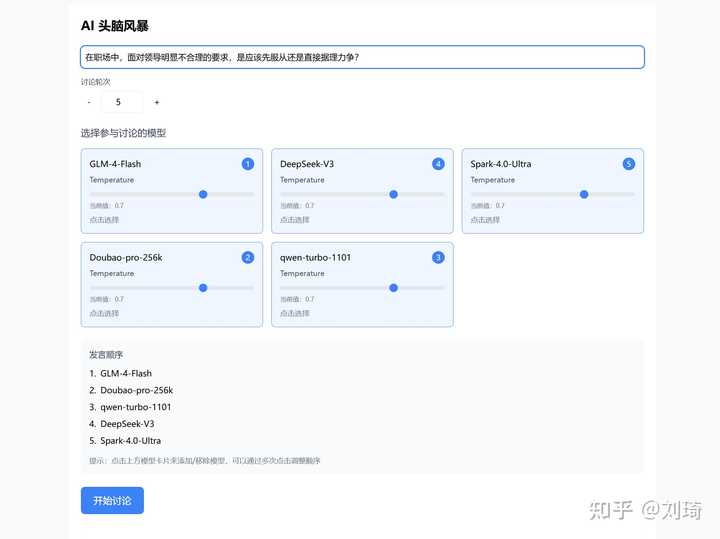Toggle the GLM-4-Flash model card
720x539 pixels.
[172, 191]
